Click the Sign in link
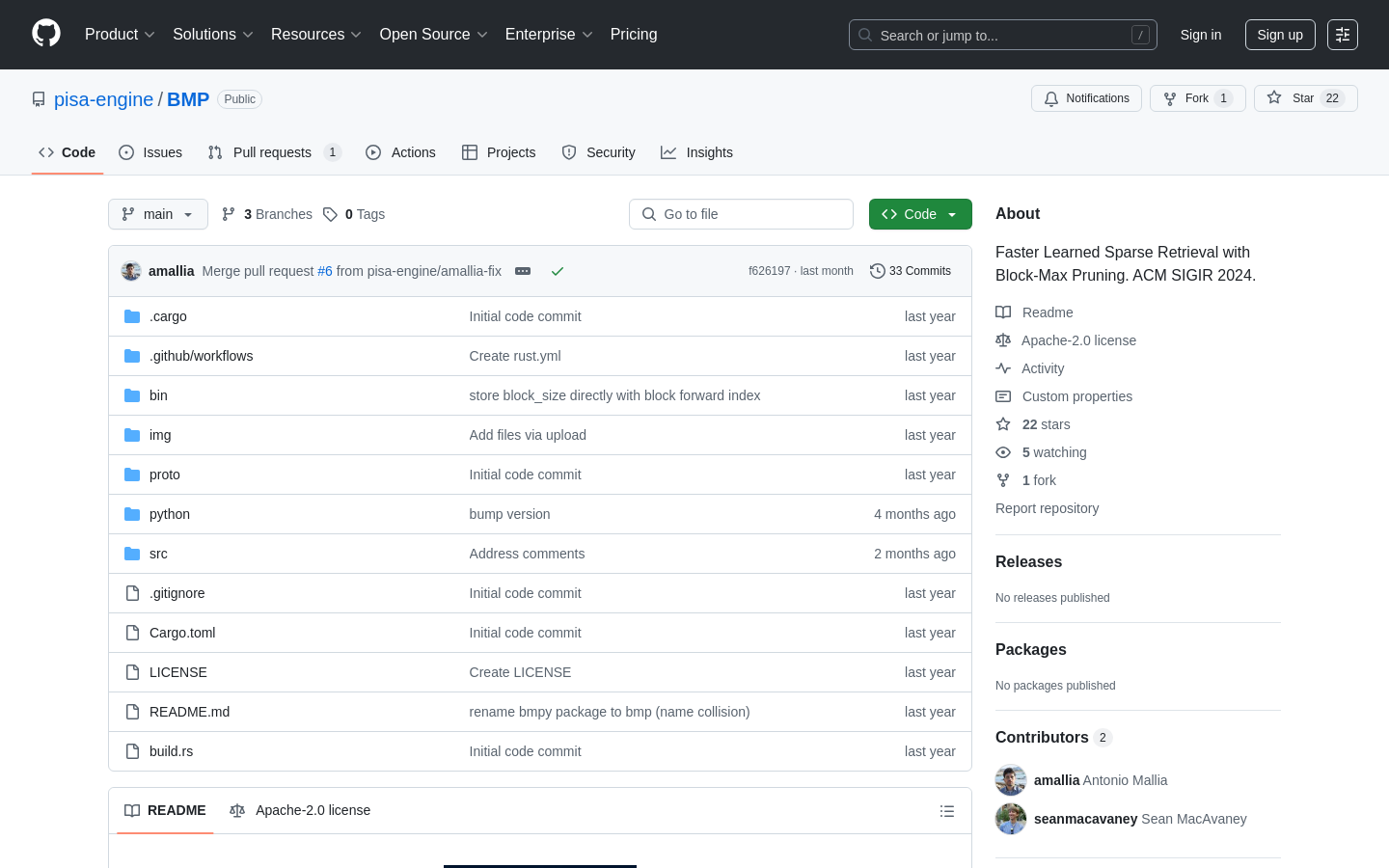Screen dimensions: 1389x868 [x=1201, y=35]
